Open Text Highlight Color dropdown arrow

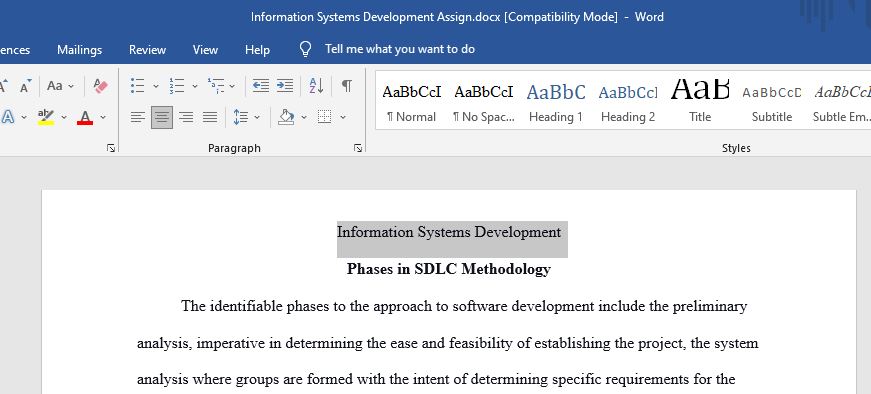tap(64, 118)
